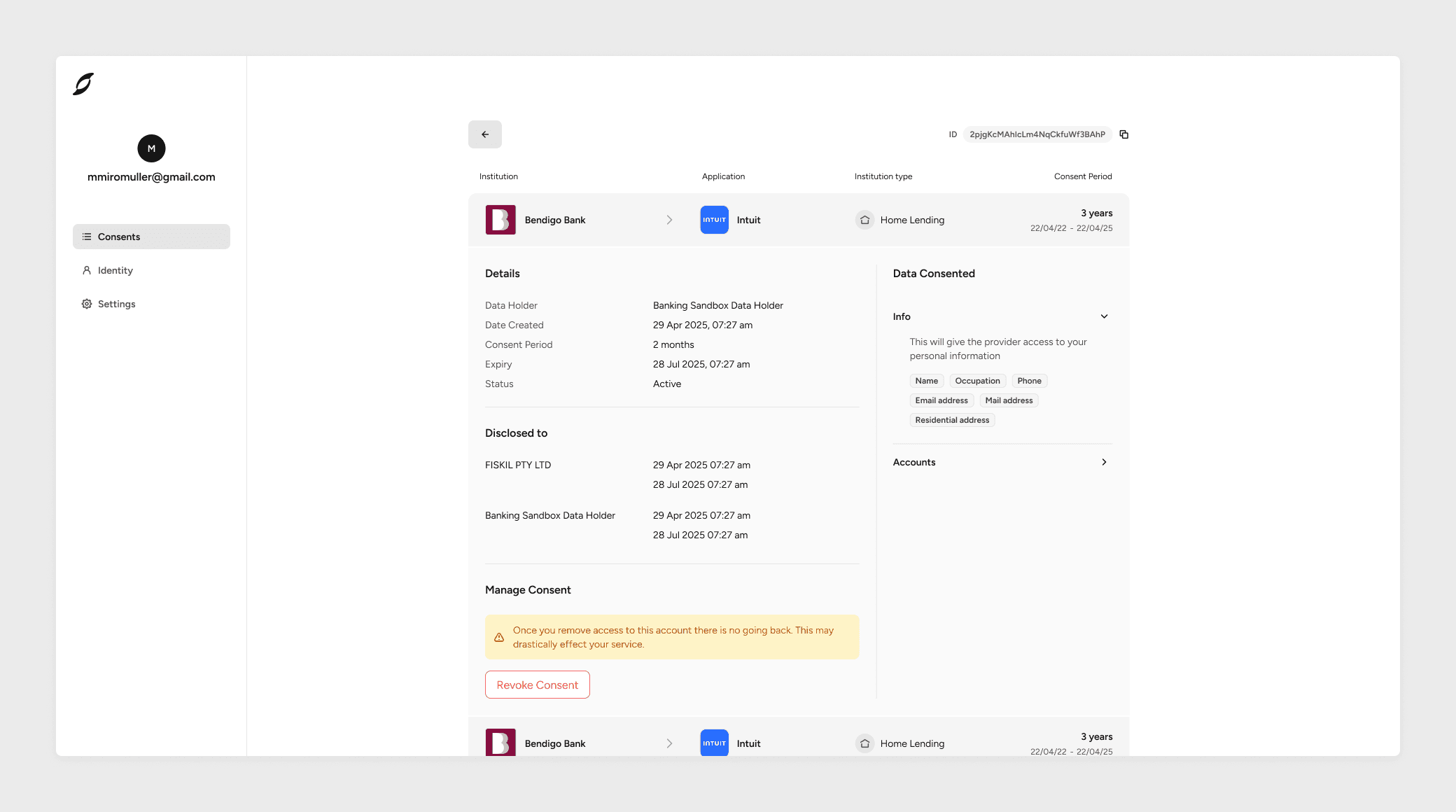Click the Occupation data tag
This screenshot has height=812, width=1456.
click(x=977, y=381)
